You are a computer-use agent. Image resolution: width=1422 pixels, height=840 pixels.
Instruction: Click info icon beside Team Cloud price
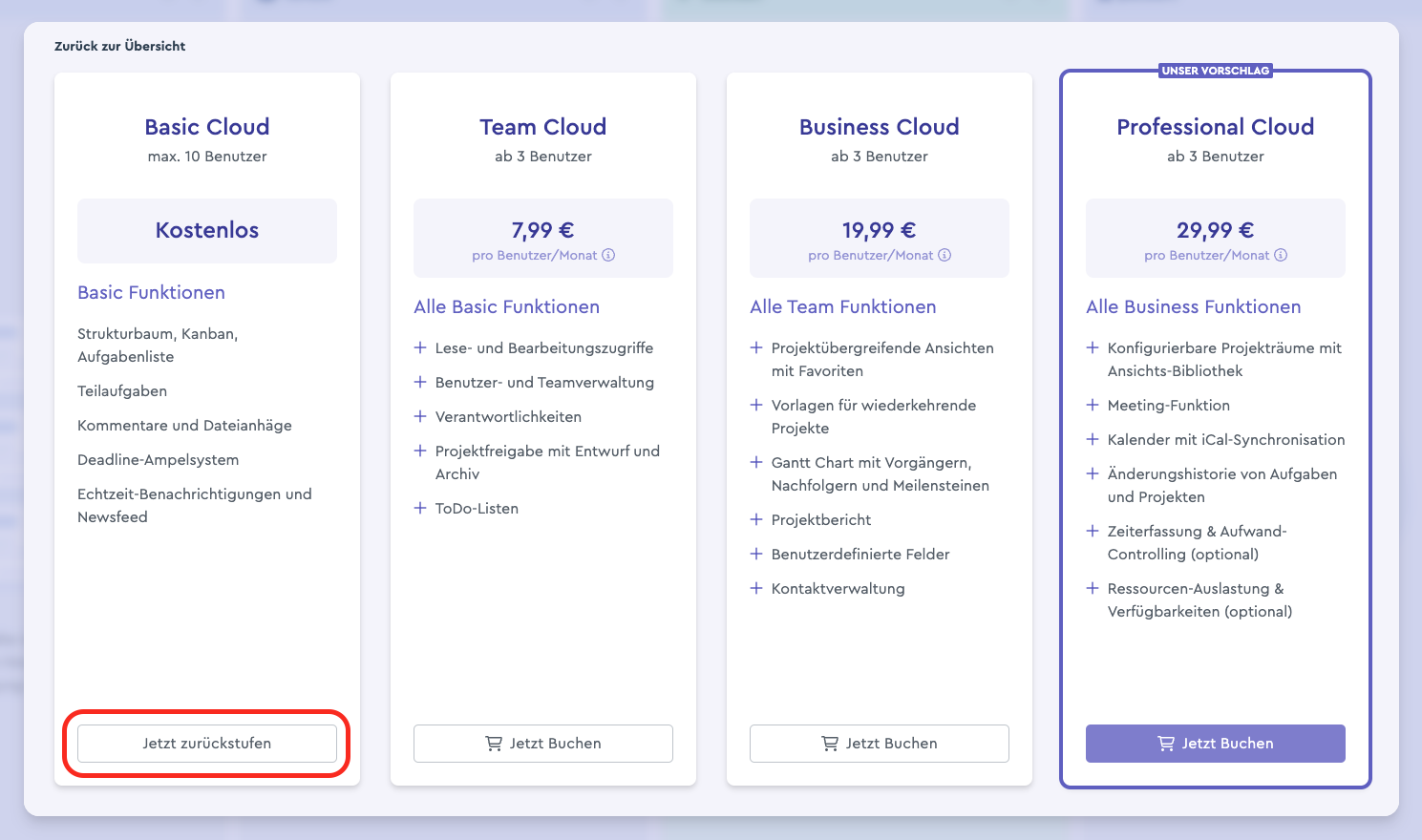608,255
